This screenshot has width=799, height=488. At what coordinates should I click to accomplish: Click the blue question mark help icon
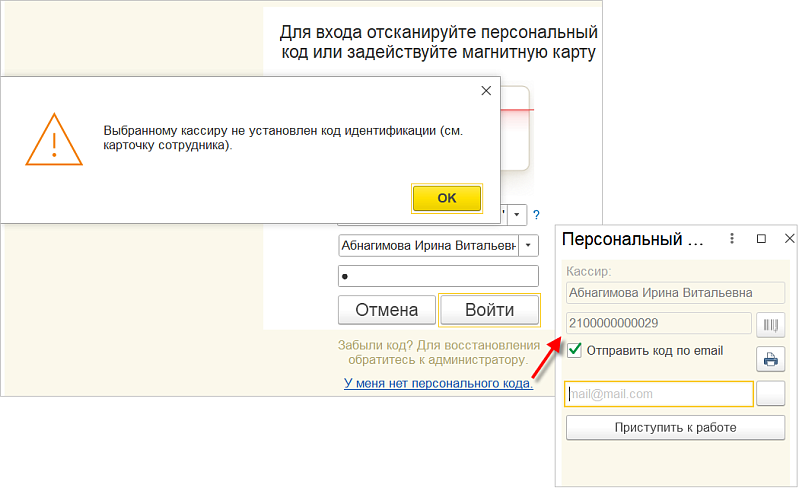click(x=536, y=215)
